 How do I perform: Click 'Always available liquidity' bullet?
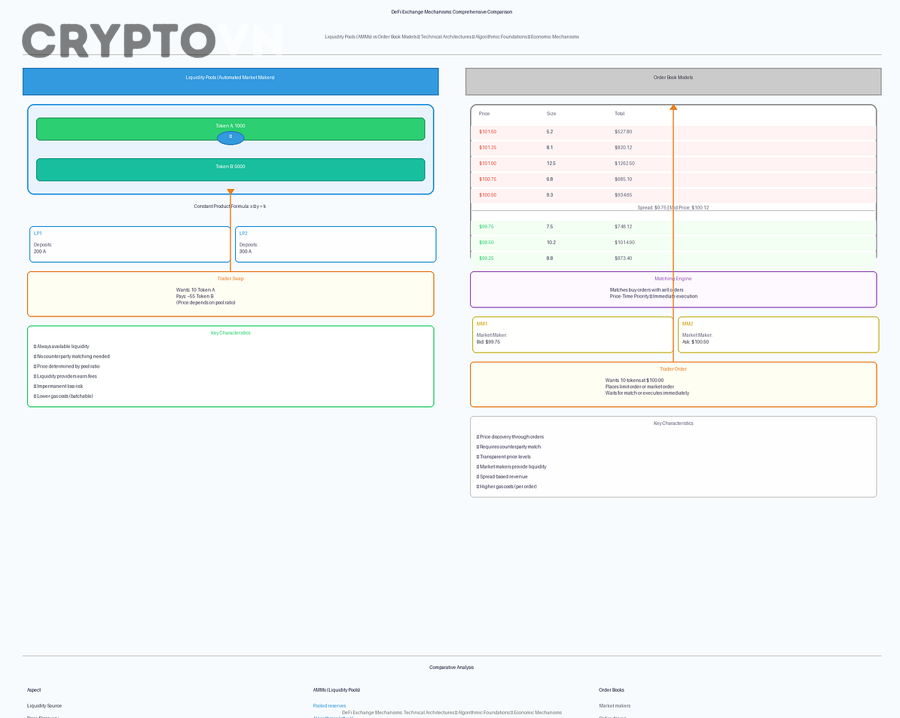61,346
